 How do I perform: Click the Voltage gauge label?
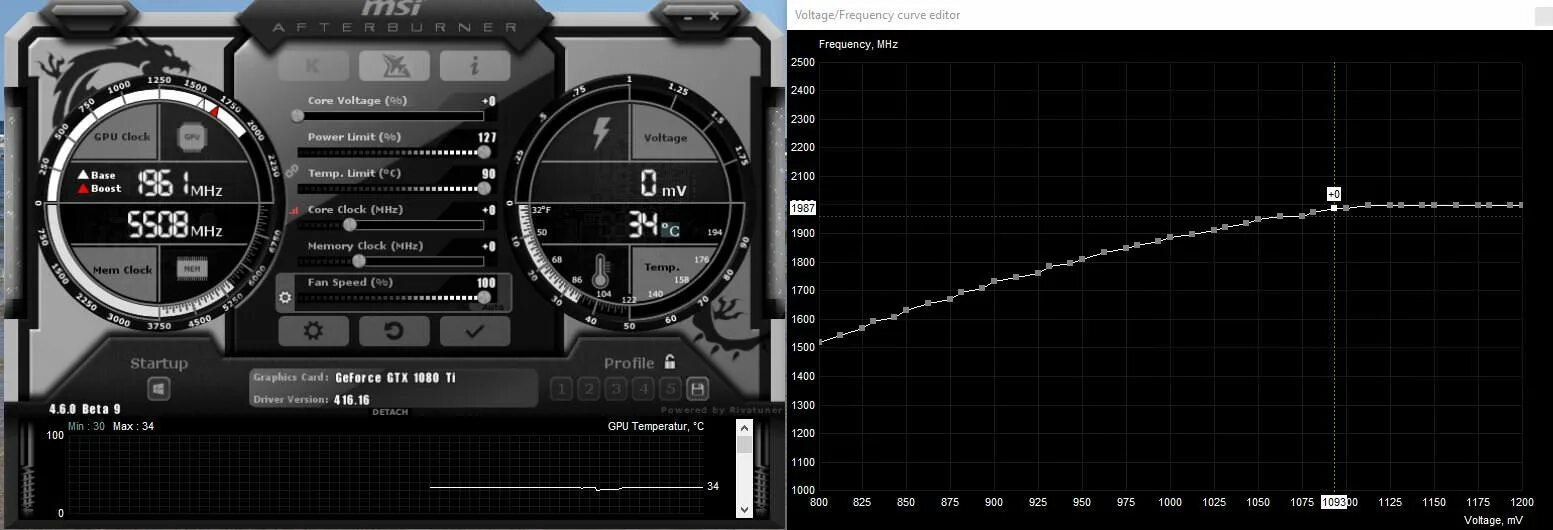665,138
